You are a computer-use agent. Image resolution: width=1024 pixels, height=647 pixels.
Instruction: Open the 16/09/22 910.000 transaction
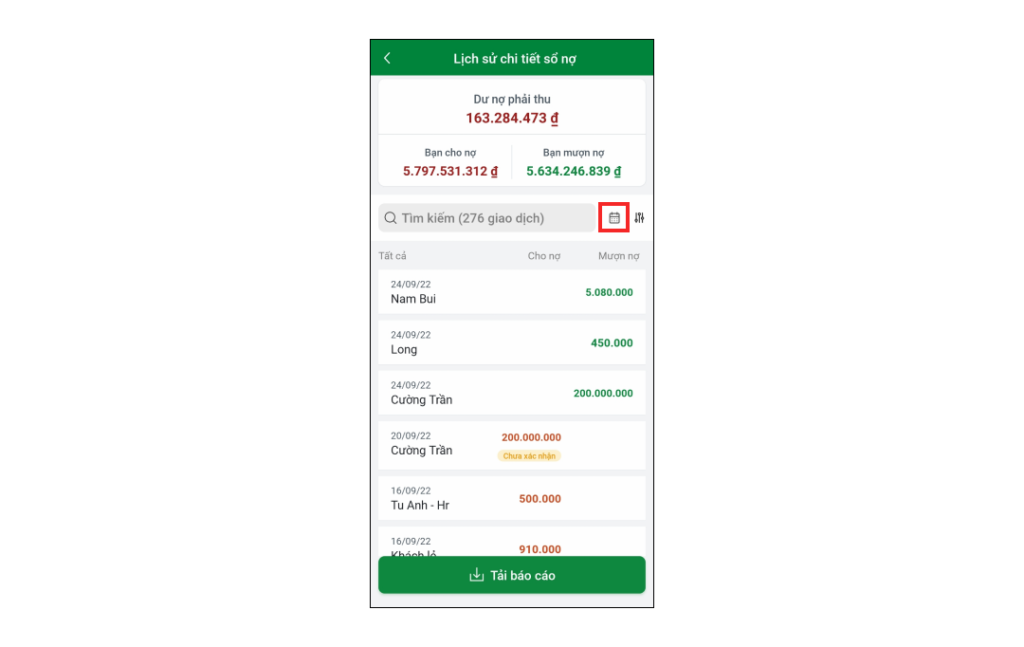click(x=512, y=542)
